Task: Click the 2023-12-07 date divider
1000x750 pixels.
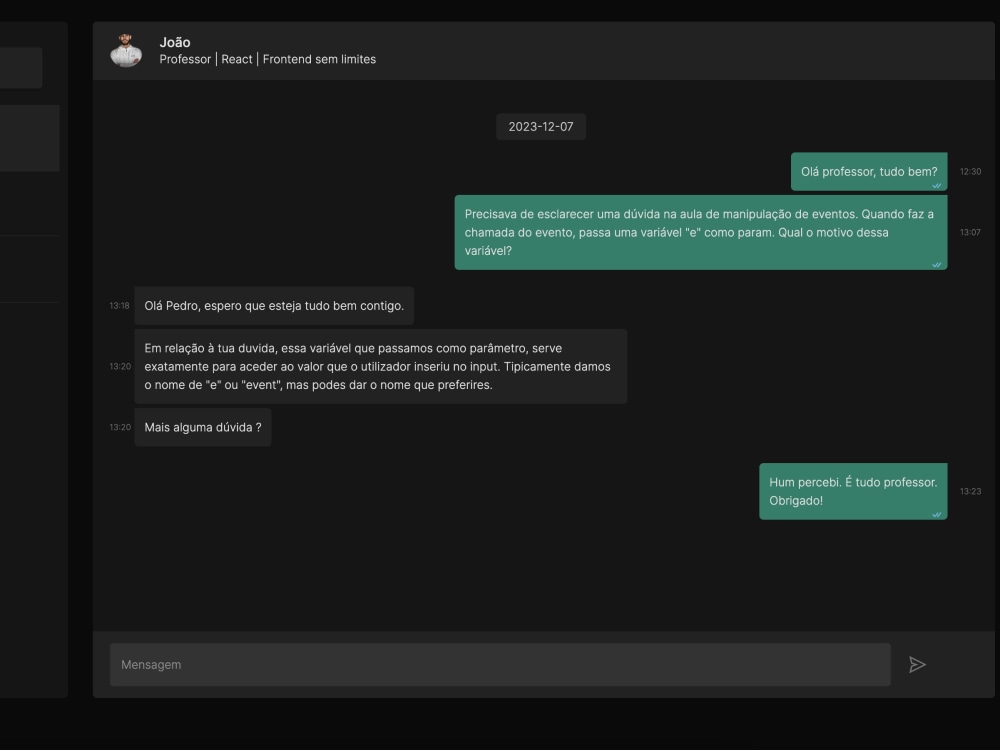Action: pyautogui.click(x=540, y=126)
